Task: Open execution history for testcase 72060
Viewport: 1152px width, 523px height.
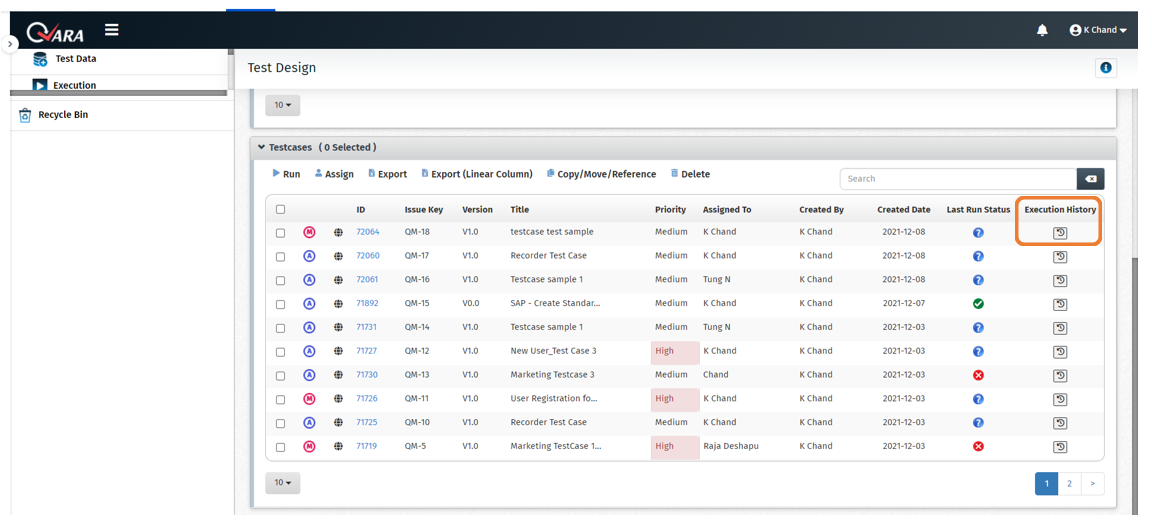Action: point(1060,256)
